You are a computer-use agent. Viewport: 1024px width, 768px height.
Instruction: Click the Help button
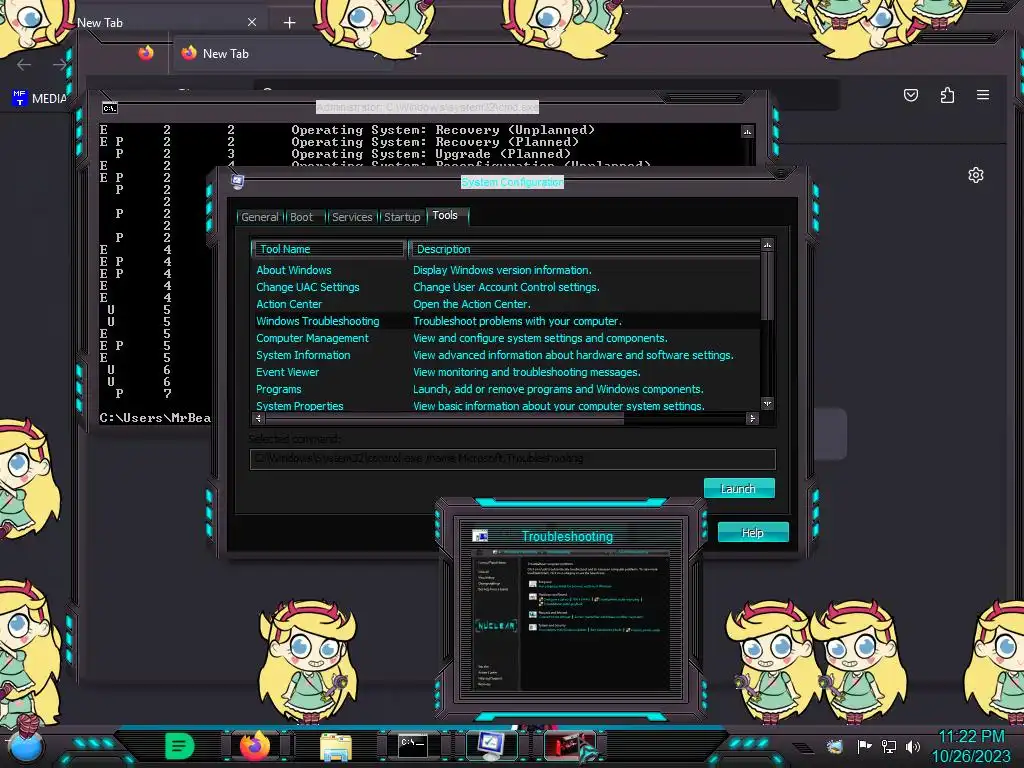pyautogui.click(x=753, y=532)
